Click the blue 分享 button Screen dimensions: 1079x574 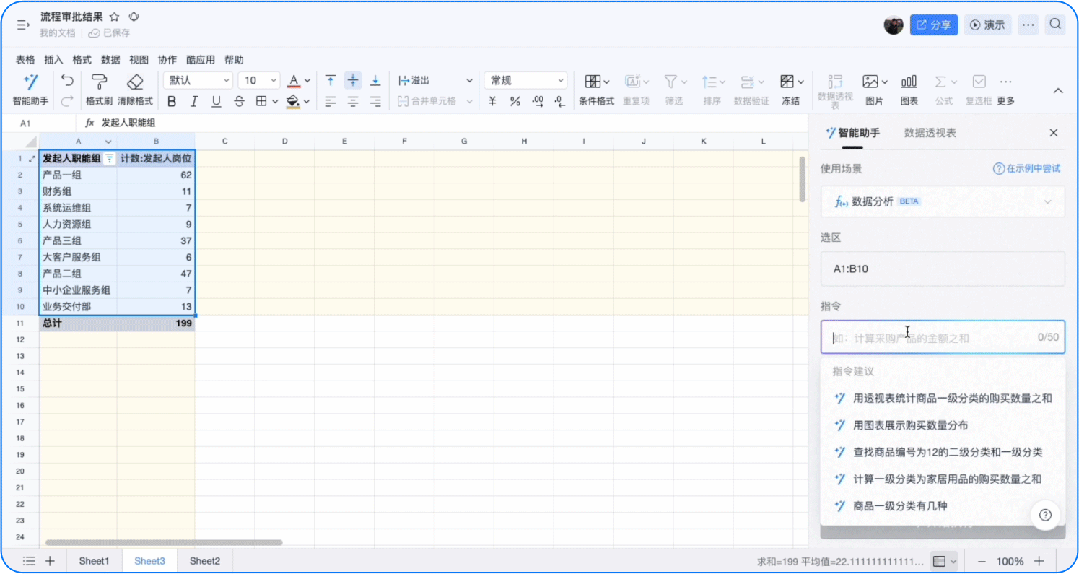point(933,25)
